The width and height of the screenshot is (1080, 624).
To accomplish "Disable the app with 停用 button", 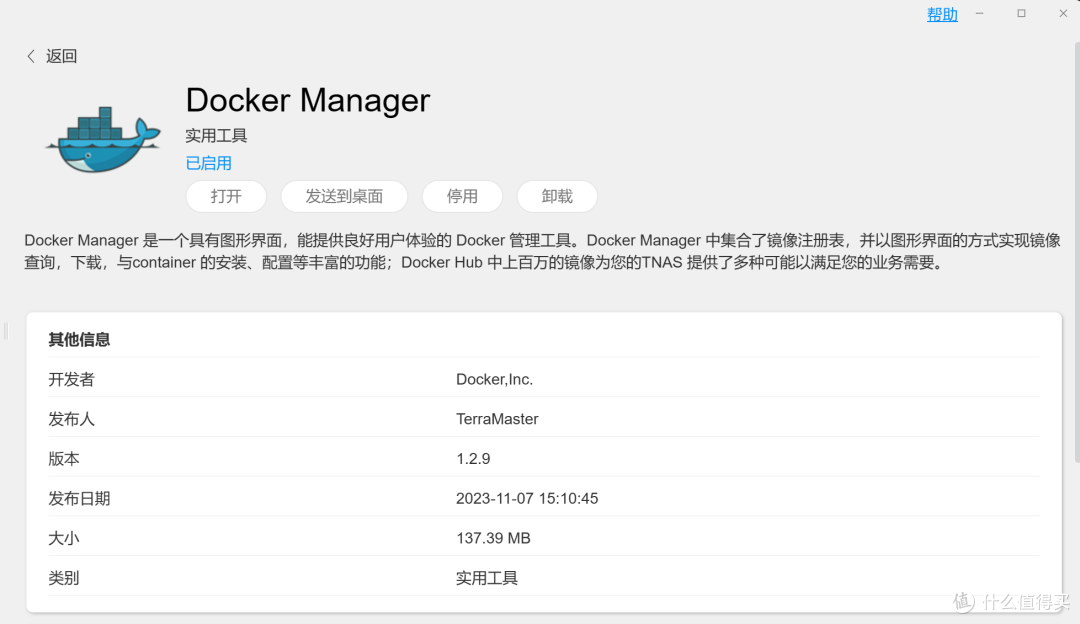I will (462, 196).
